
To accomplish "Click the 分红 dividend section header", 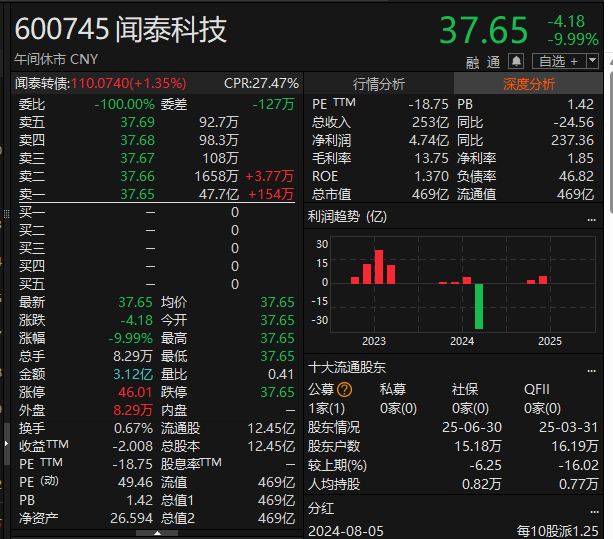I will [321, 509].
